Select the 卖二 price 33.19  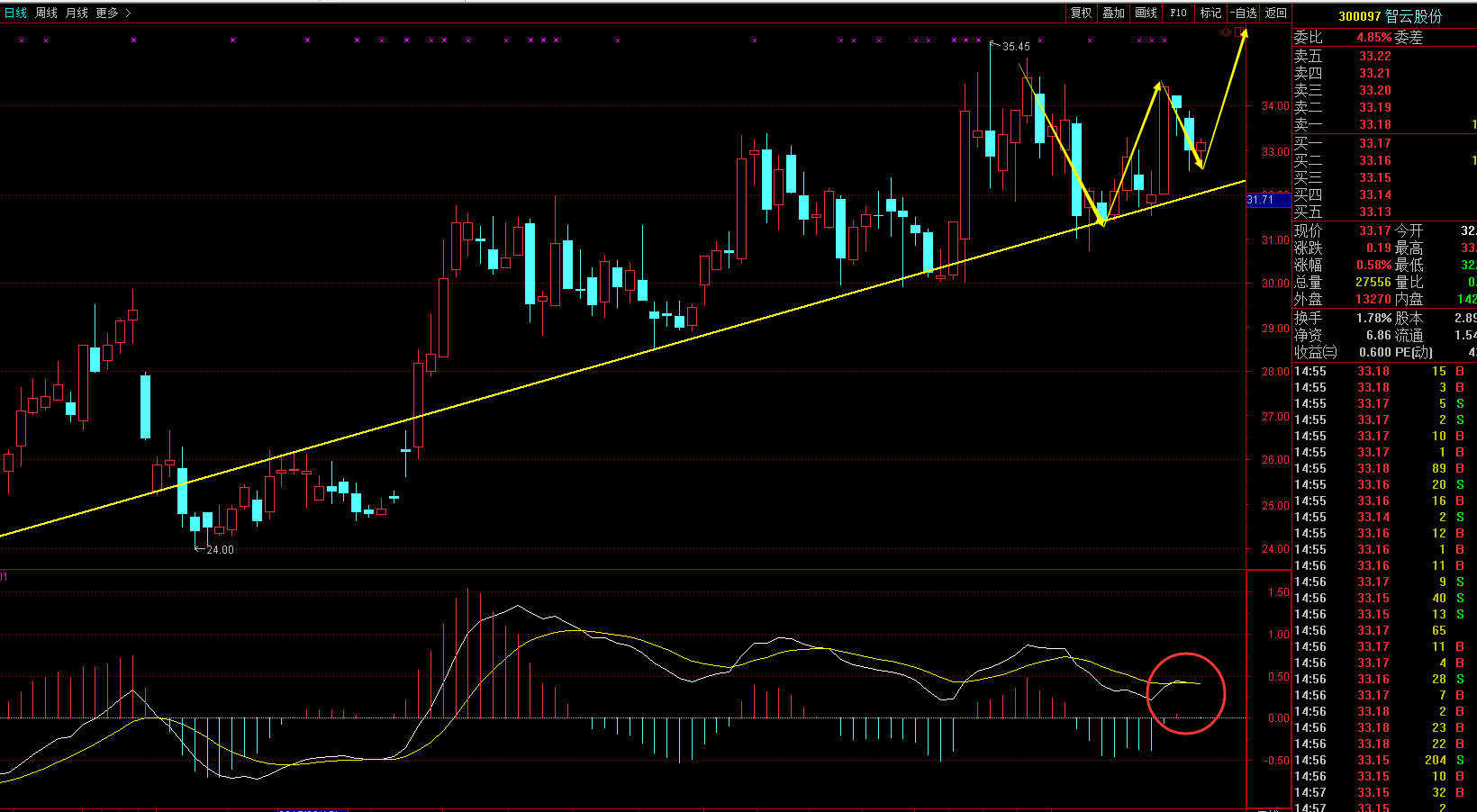[1375, 107]
